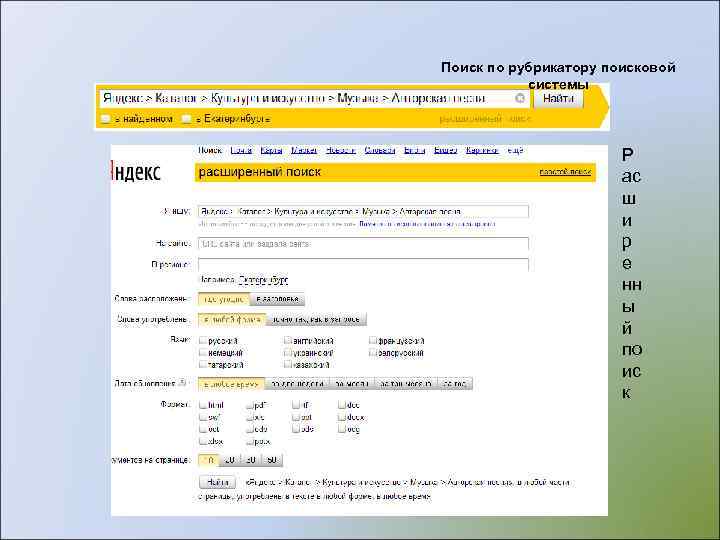Set 30 documents per page
This screenshot has height=540, width=720.
coord(251,460)
